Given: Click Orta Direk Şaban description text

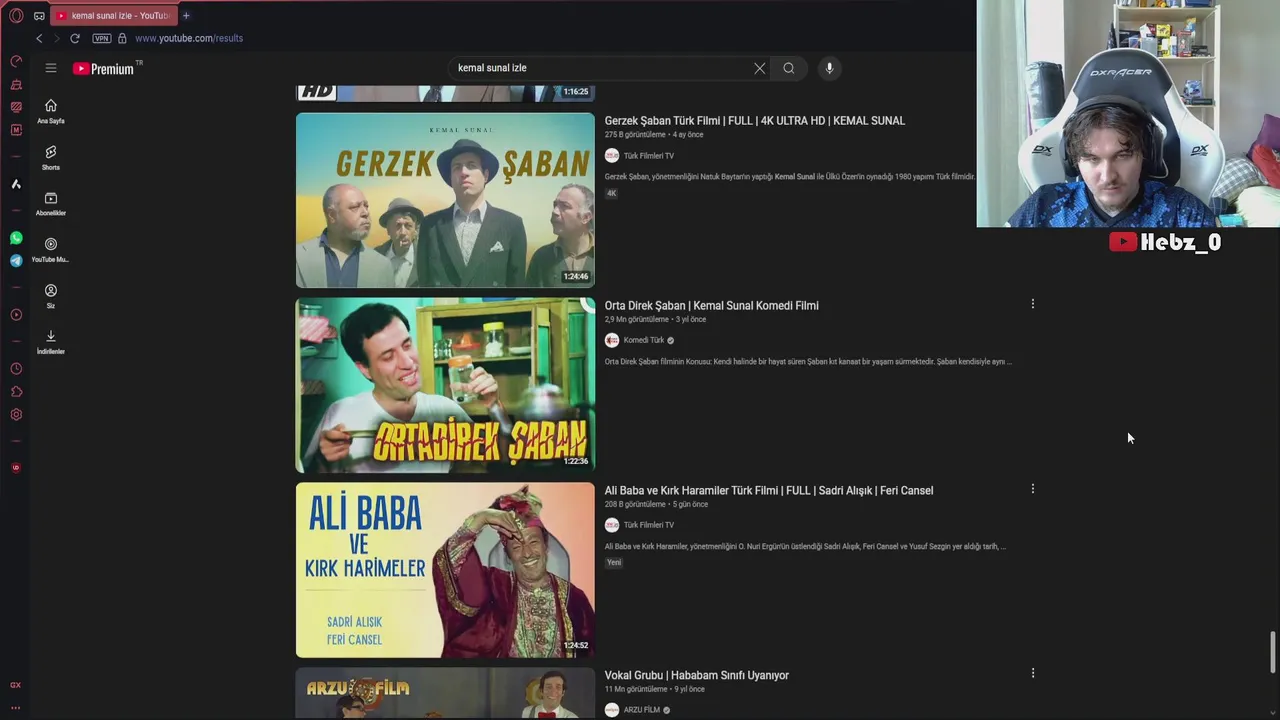Looking at the screenshot, I should click(808, 362).
